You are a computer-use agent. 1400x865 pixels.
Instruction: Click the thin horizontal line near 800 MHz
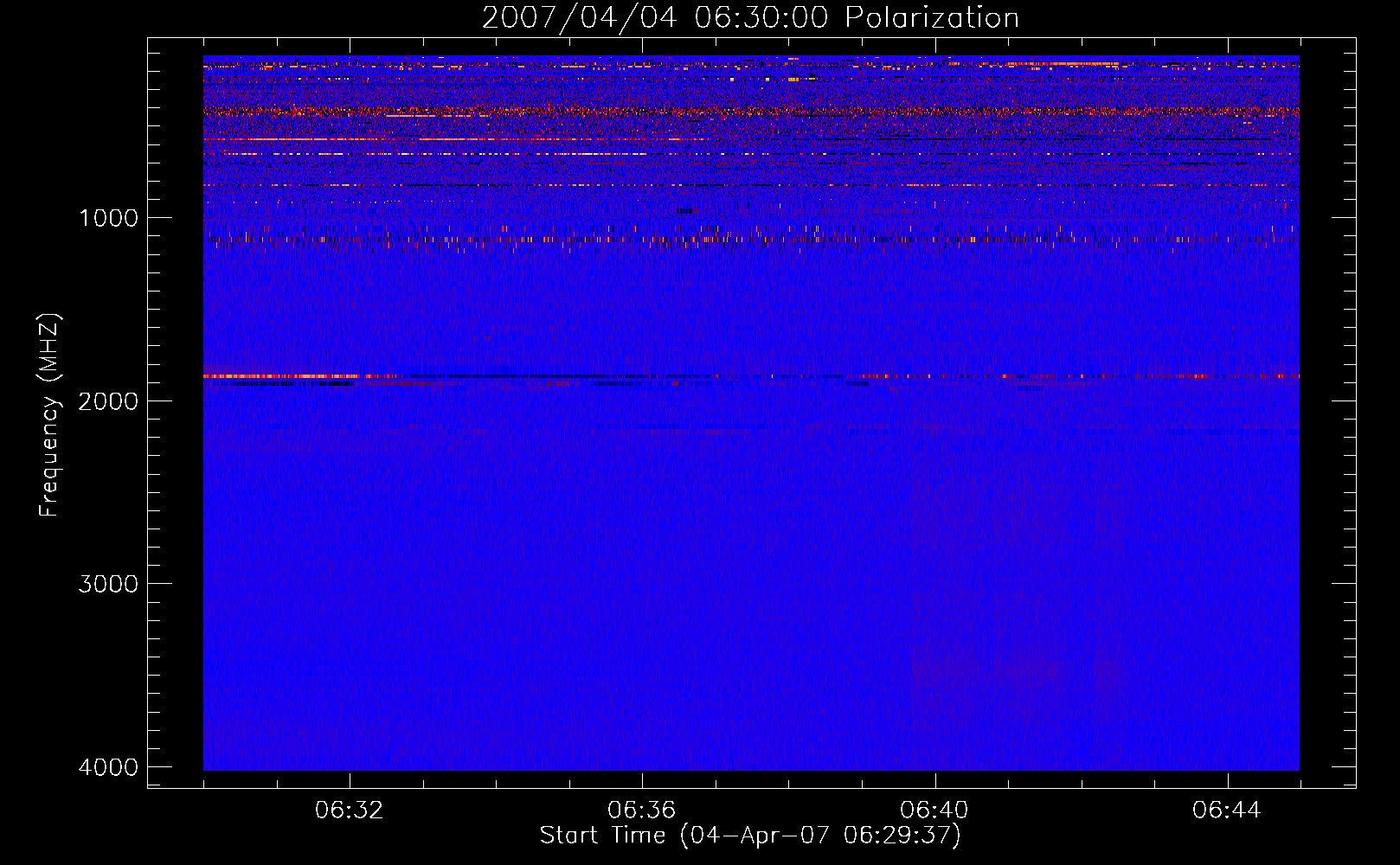751,185
